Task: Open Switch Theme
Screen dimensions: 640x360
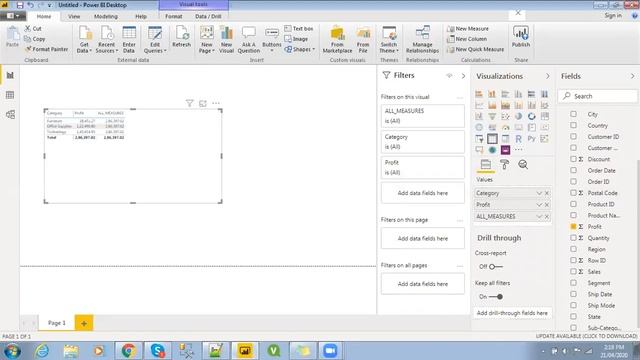Action: click(389, 39)
